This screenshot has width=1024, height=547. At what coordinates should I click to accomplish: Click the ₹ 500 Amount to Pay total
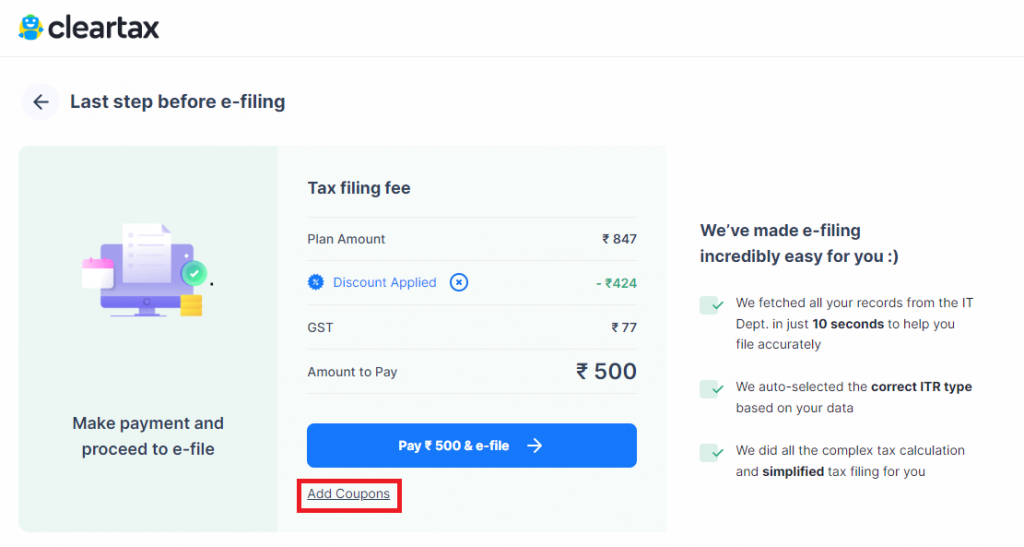coord(606,371)
